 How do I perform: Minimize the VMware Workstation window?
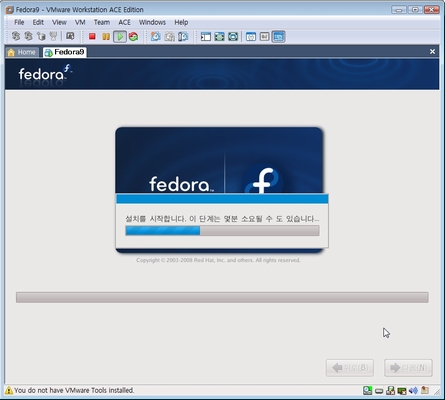tap(399, 10)
